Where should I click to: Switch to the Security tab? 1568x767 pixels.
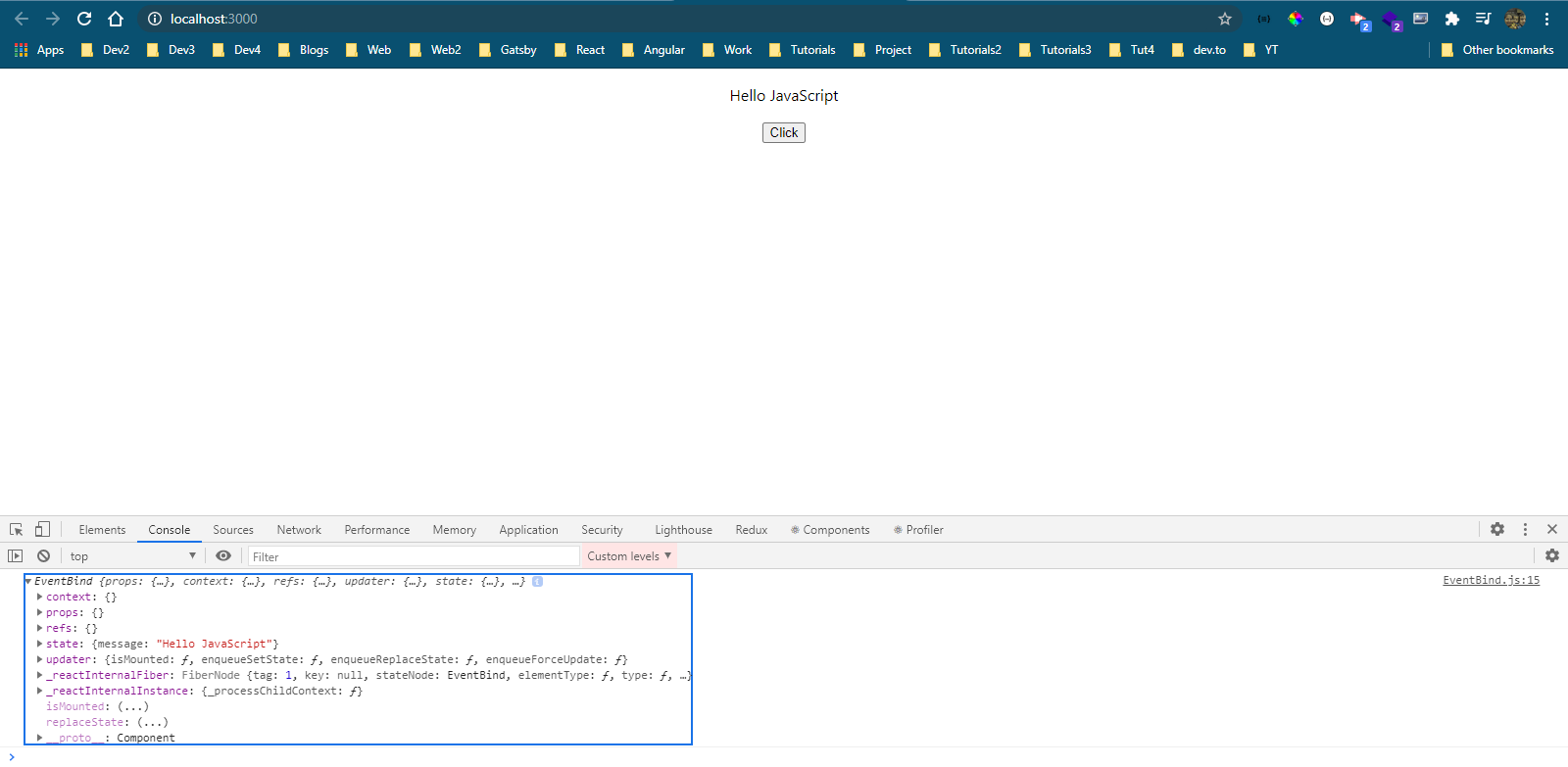[x=602, y=530]
